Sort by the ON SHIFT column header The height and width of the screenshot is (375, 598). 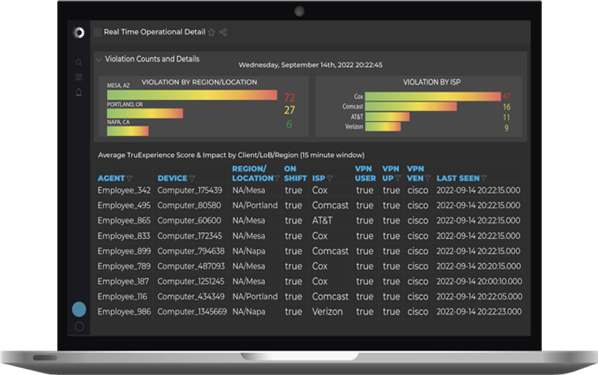point(295,173)
